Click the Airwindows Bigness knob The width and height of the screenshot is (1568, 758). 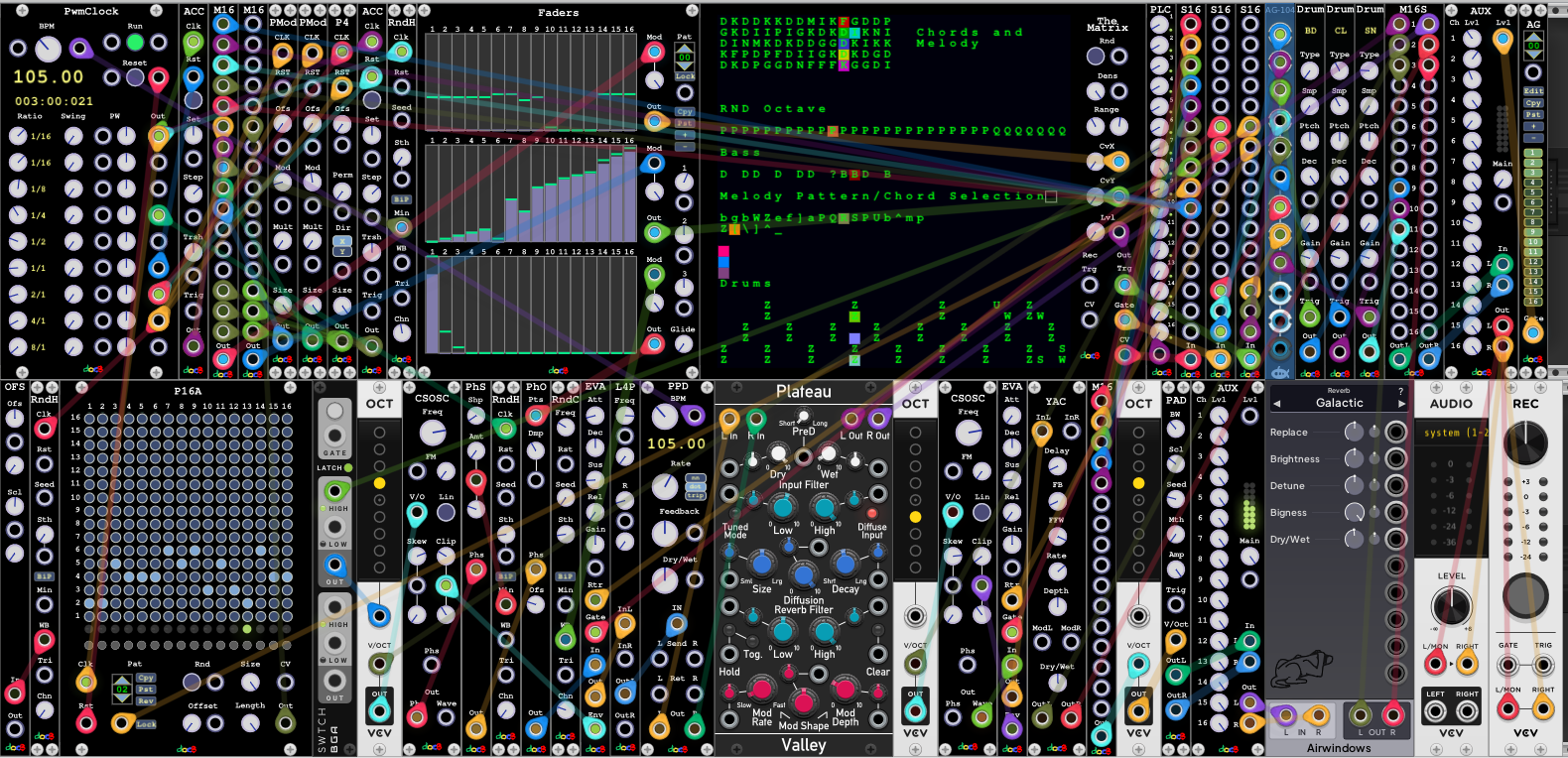(1355, 512)
